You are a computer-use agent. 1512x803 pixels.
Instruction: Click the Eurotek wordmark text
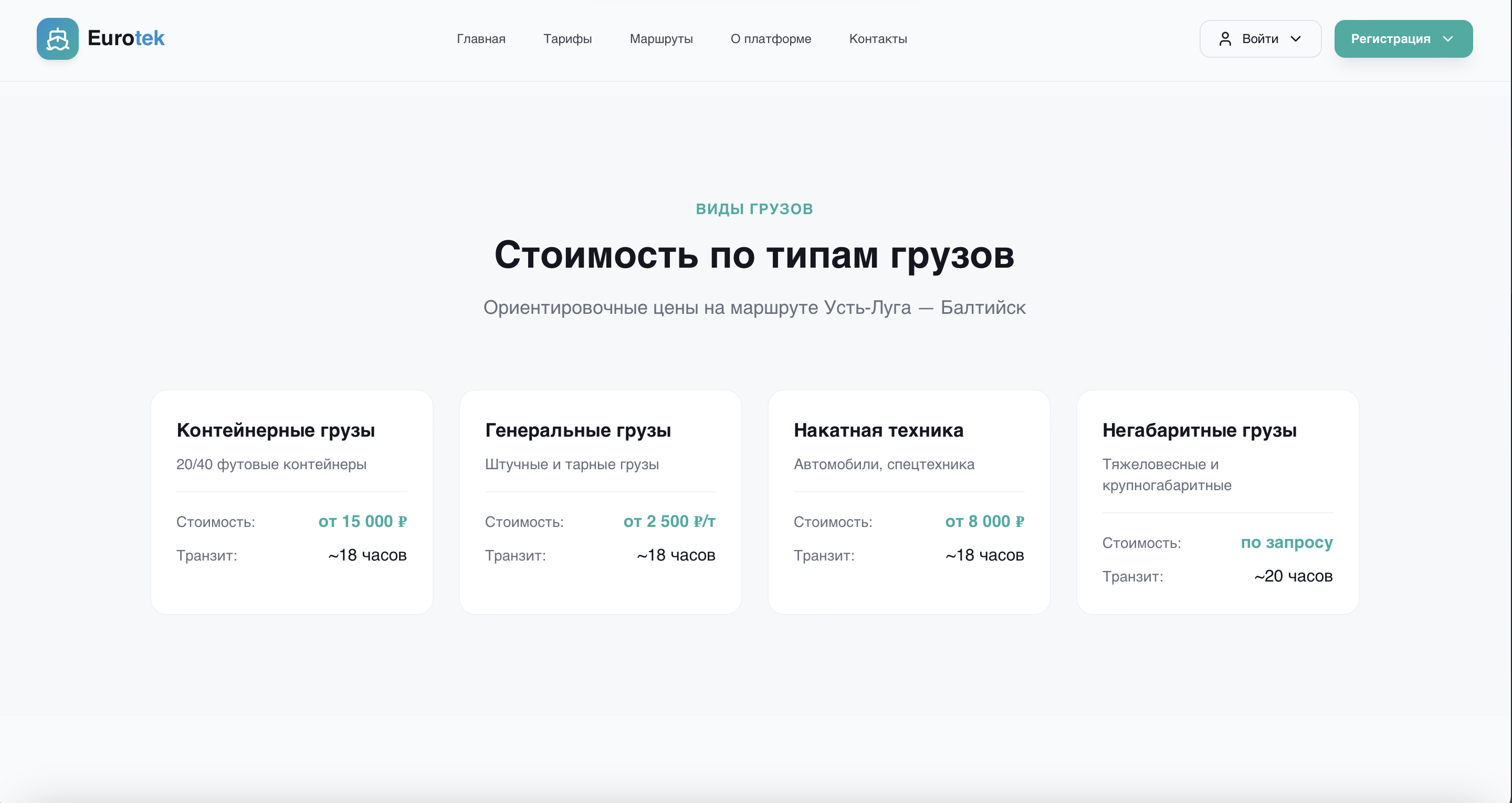[125, 38]
